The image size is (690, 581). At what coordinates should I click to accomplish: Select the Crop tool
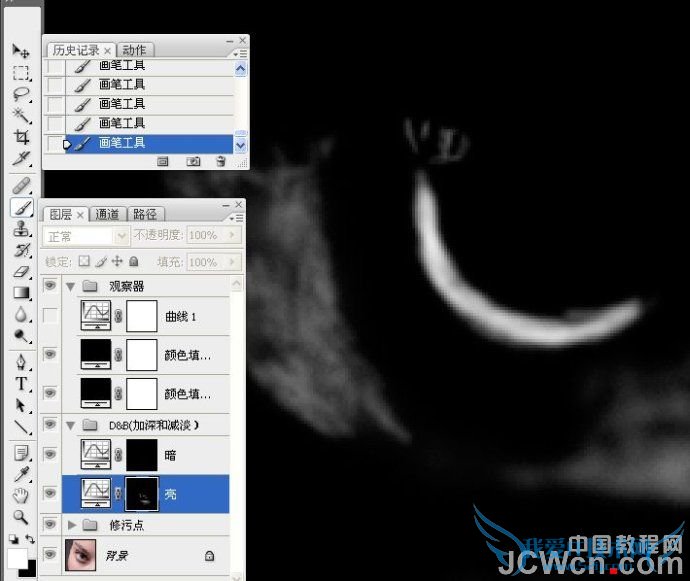[21, 137]
